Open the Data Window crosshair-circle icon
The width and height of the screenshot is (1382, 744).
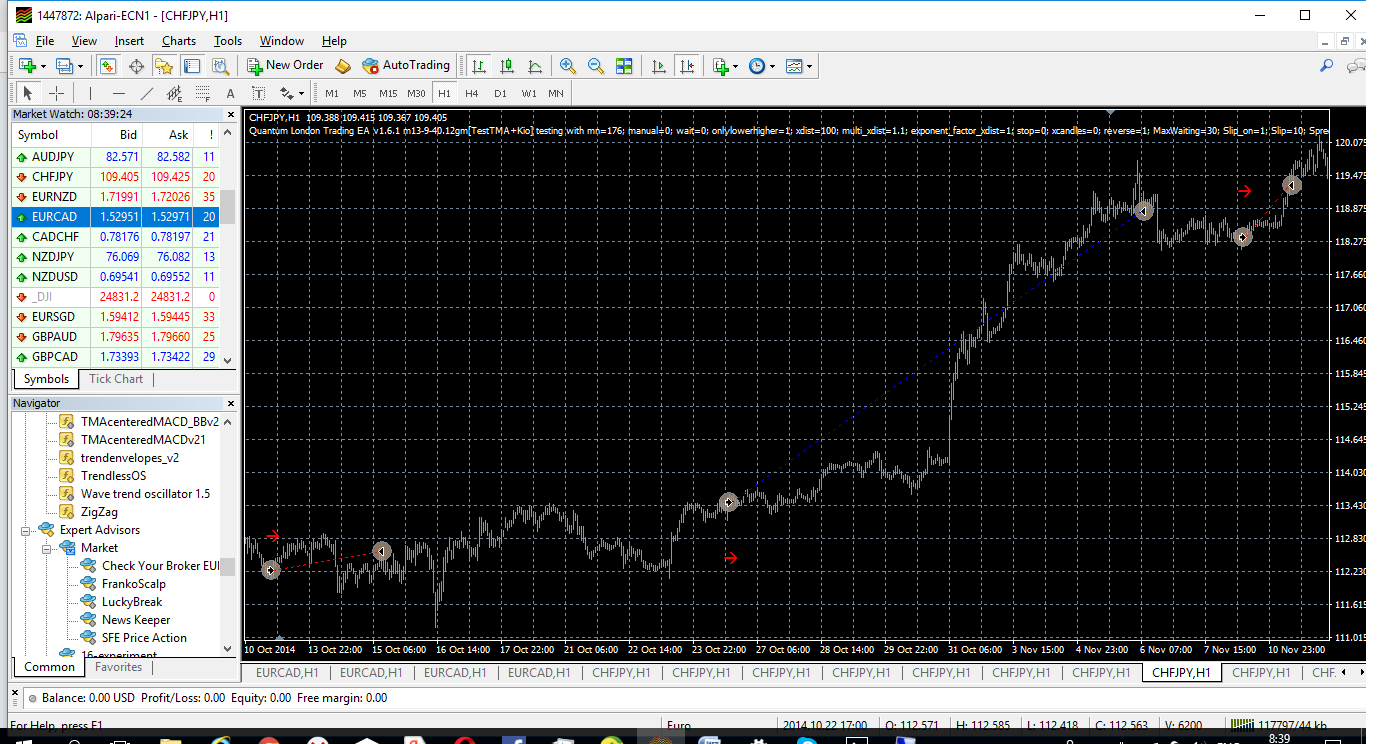click(136, 66)
